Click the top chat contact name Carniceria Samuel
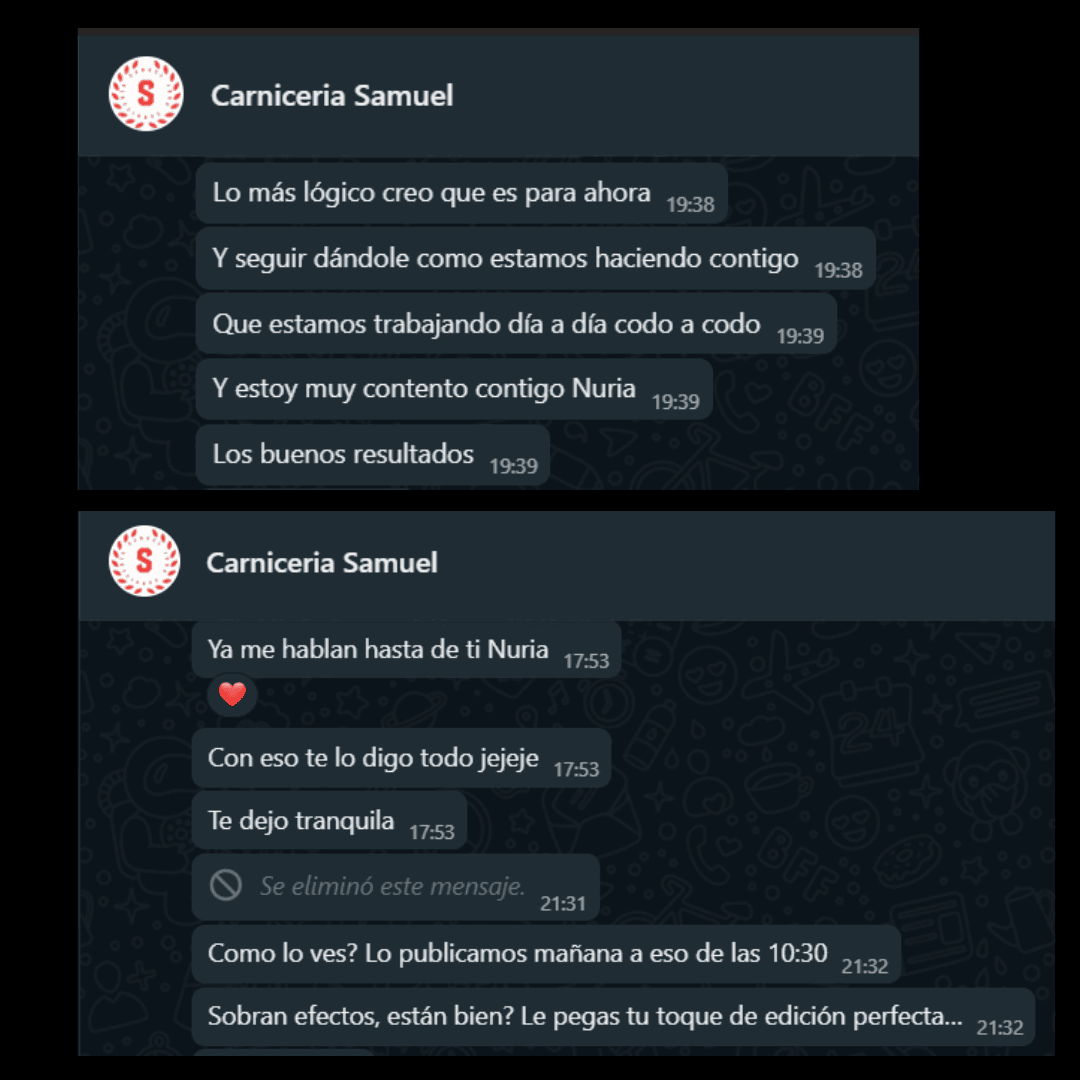 [332, 95]
